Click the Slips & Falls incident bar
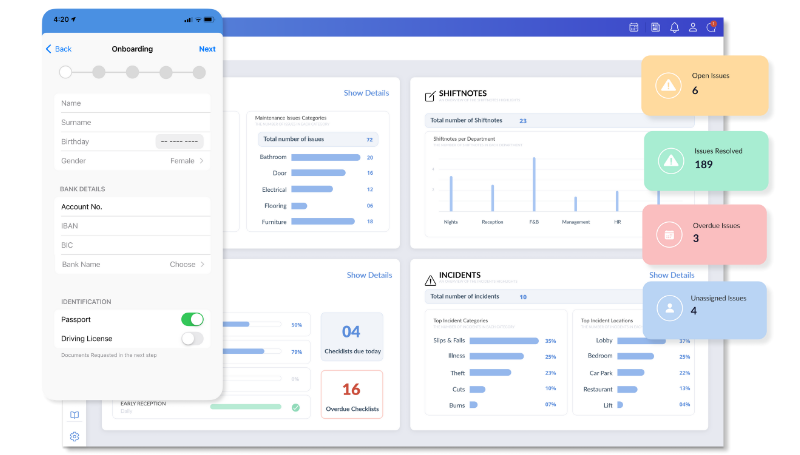The width and height of the screenshot is (800, 455). tap(504, 340)
